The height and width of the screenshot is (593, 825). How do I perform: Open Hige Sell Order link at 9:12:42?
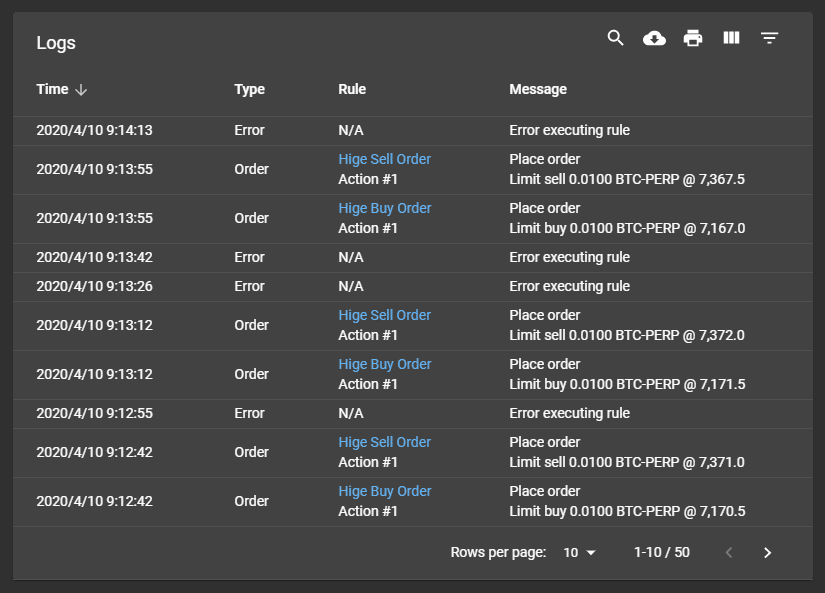tap(385, 442)
